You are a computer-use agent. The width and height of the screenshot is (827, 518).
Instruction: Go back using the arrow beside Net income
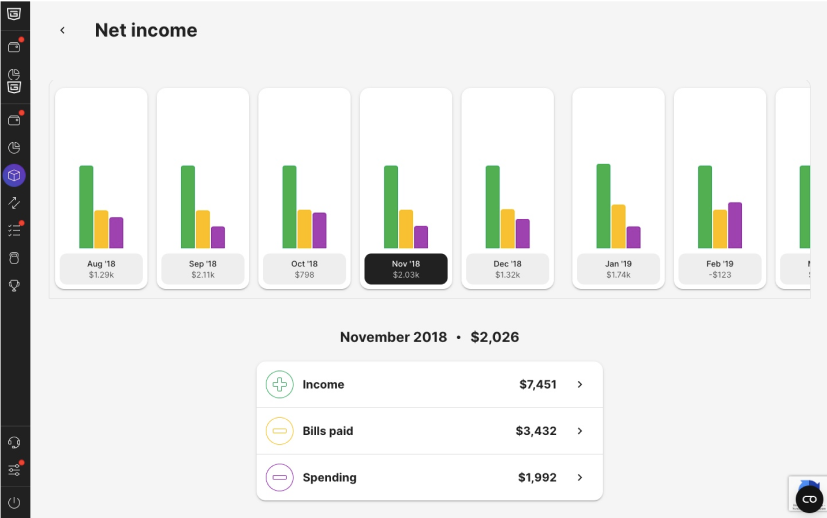tap(62, 31)
